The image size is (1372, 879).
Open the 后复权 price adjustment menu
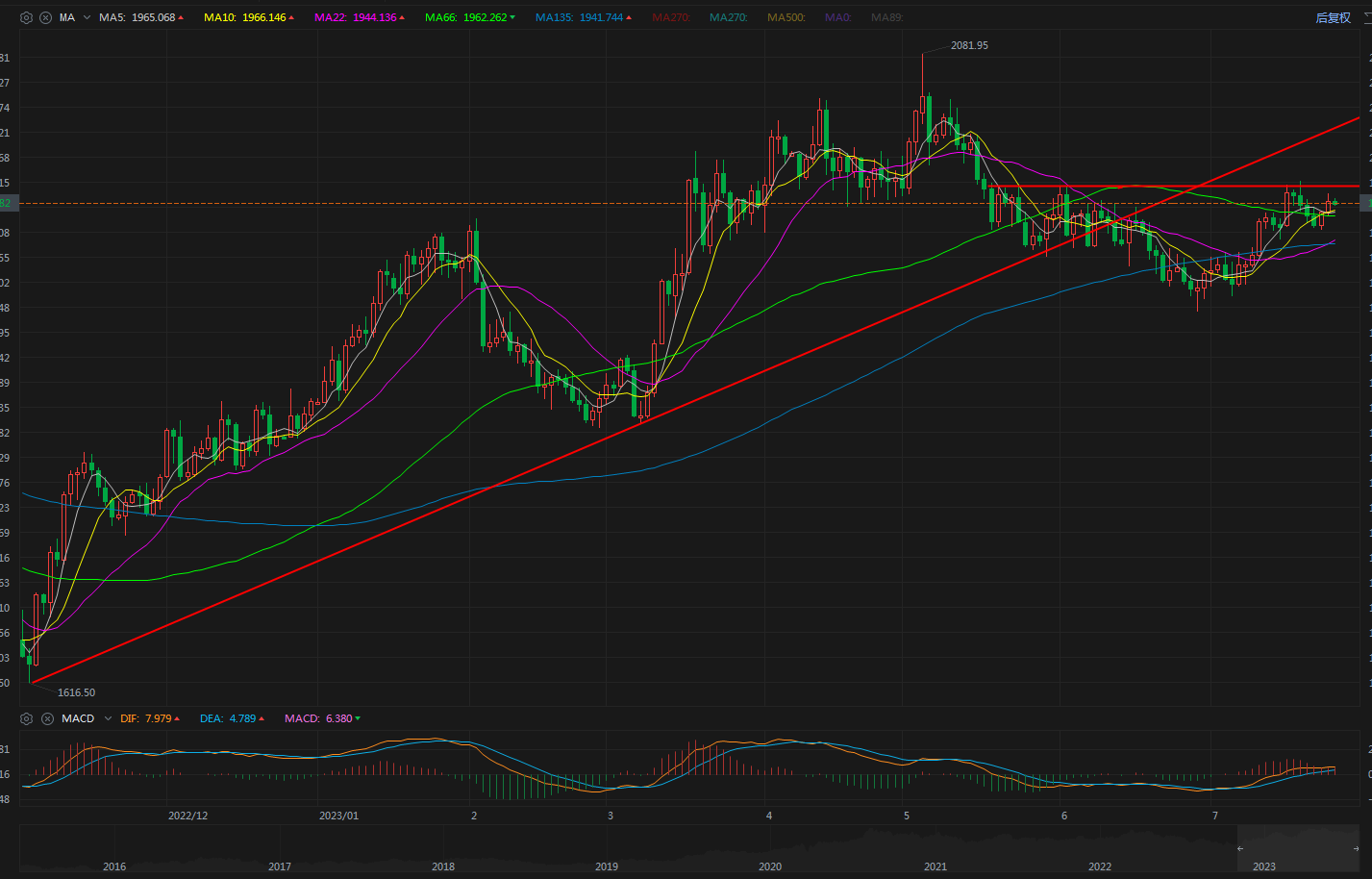[1333, 17]
